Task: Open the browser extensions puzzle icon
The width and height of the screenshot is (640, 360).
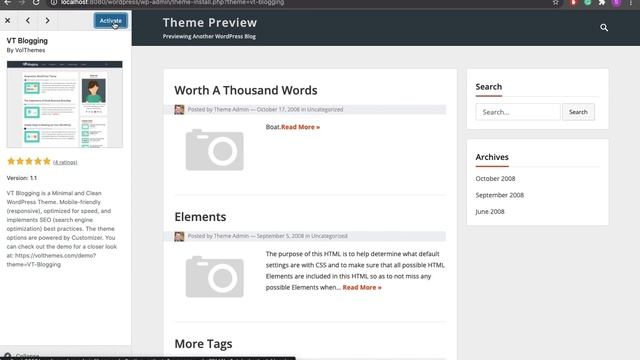Action: tap(602, 2)
